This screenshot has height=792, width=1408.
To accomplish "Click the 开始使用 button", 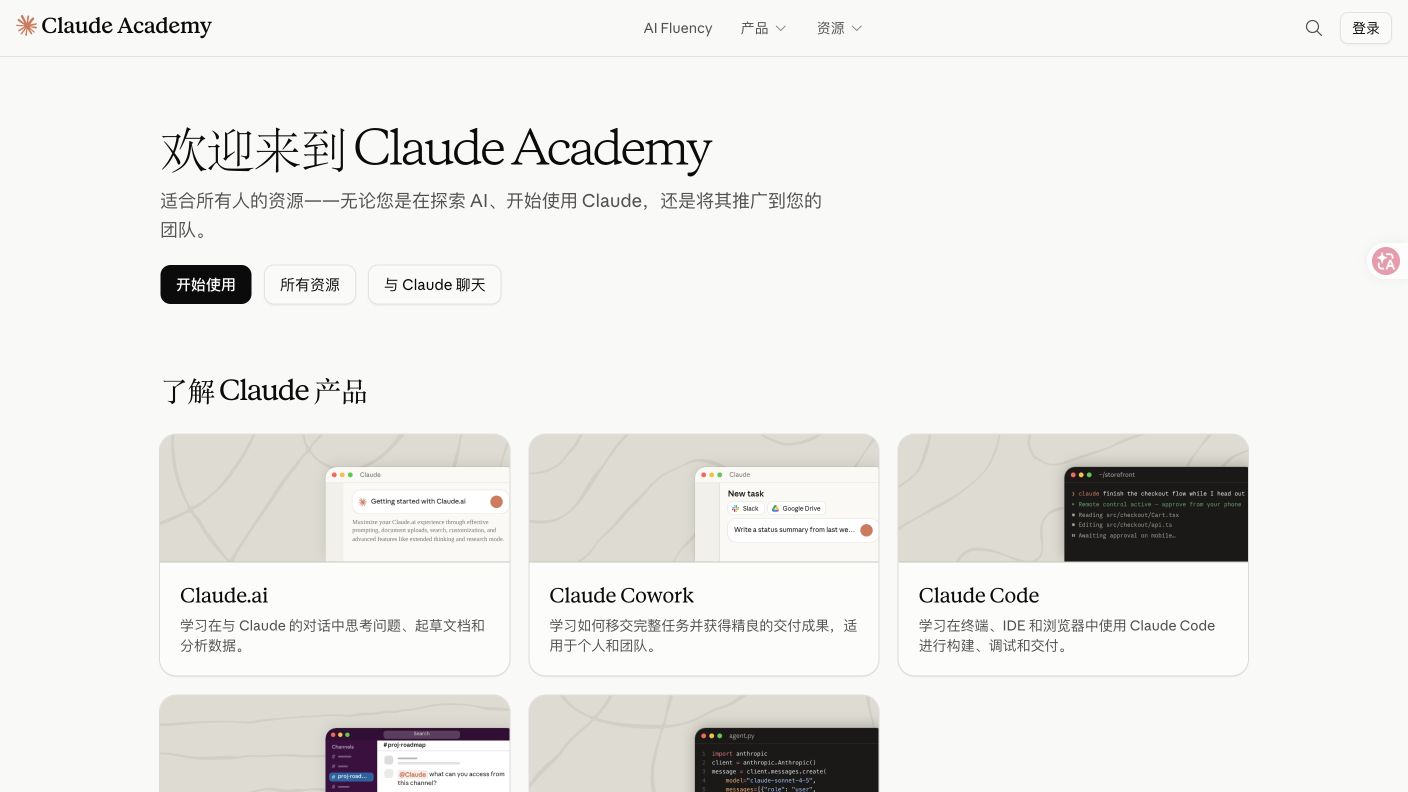I will coord(206,285).
